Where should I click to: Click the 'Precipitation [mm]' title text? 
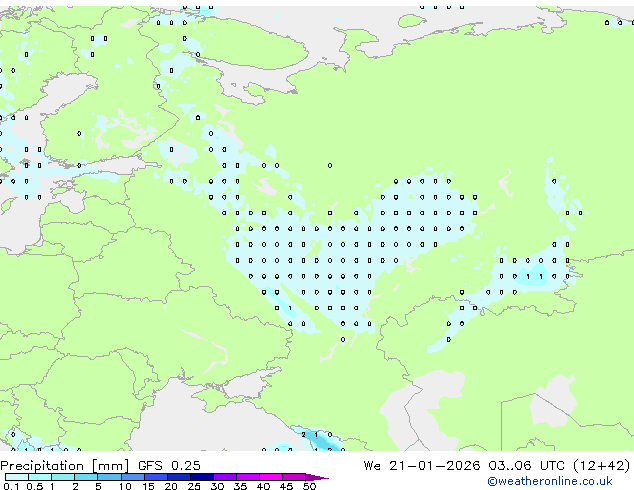64,466
